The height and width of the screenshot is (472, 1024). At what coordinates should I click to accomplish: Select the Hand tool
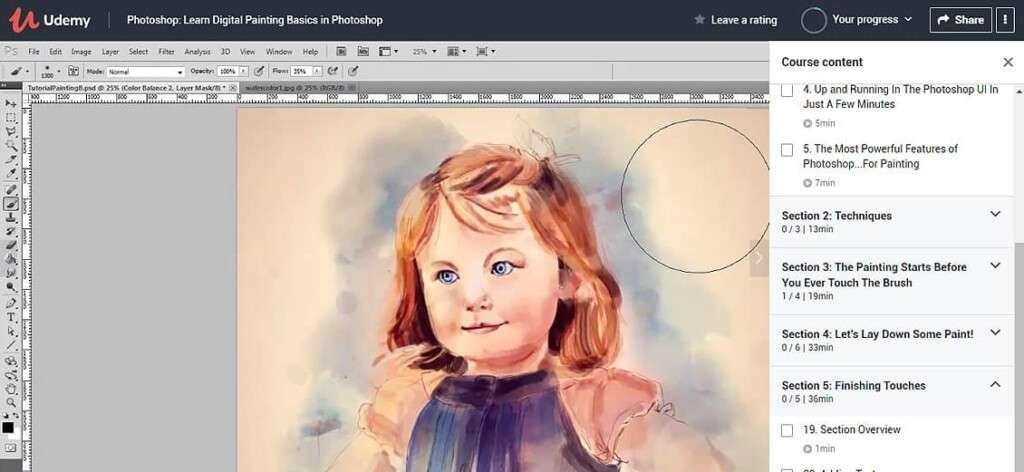point(10,389)
